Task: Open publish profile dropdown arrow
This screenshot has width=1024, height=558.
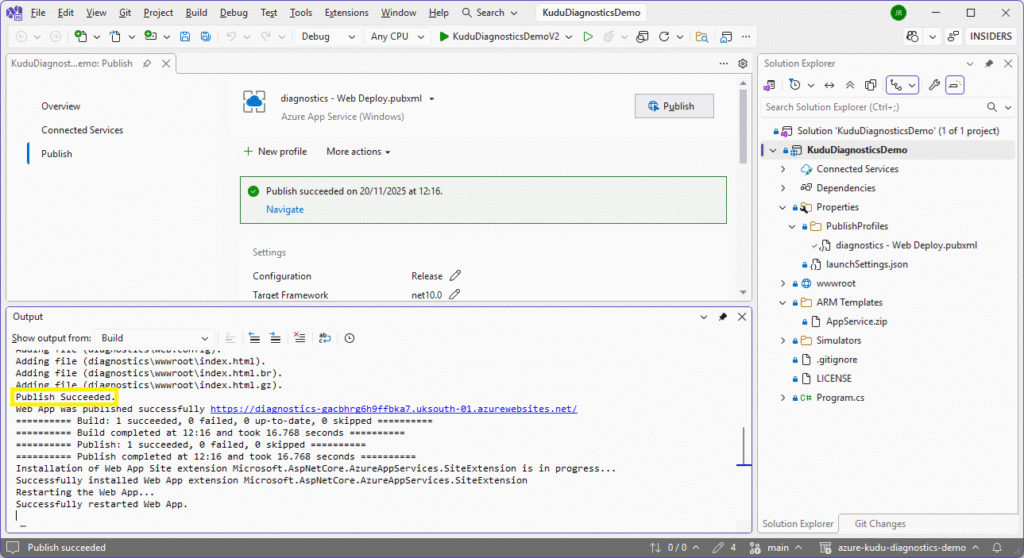Action: point(432,99)
